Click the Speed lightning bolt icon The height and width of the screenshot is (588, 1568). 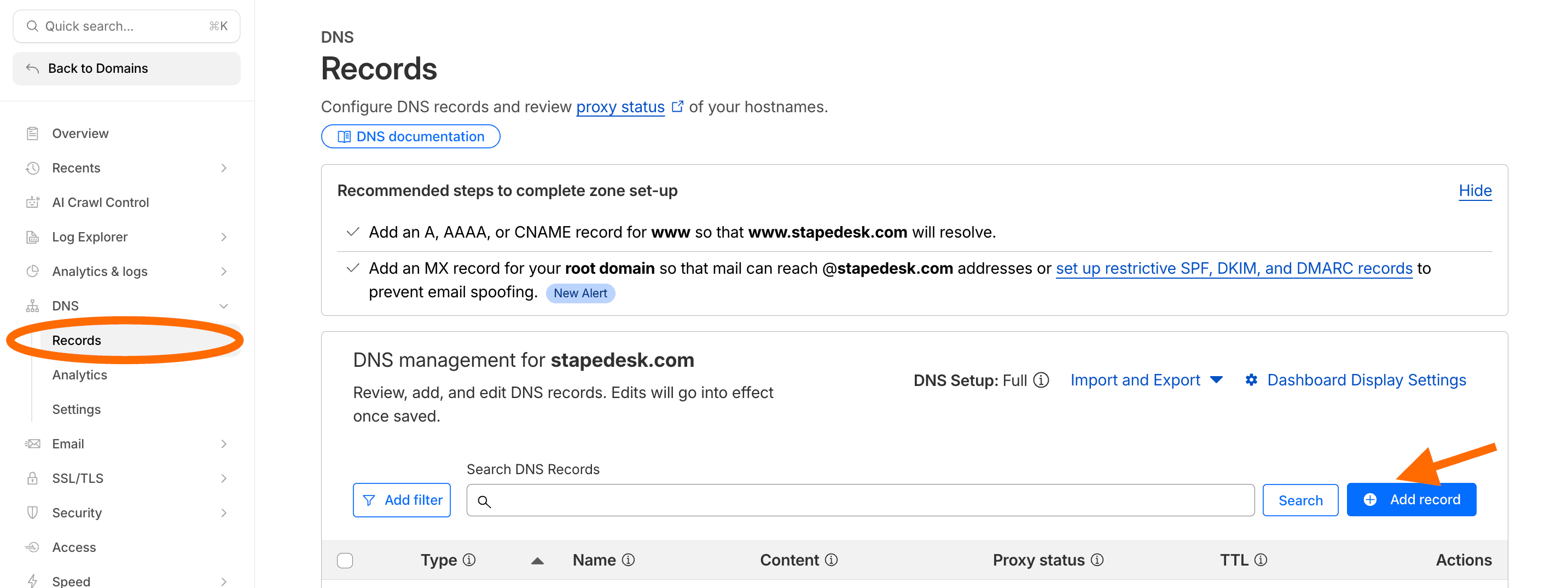click(x=33, y=580)
